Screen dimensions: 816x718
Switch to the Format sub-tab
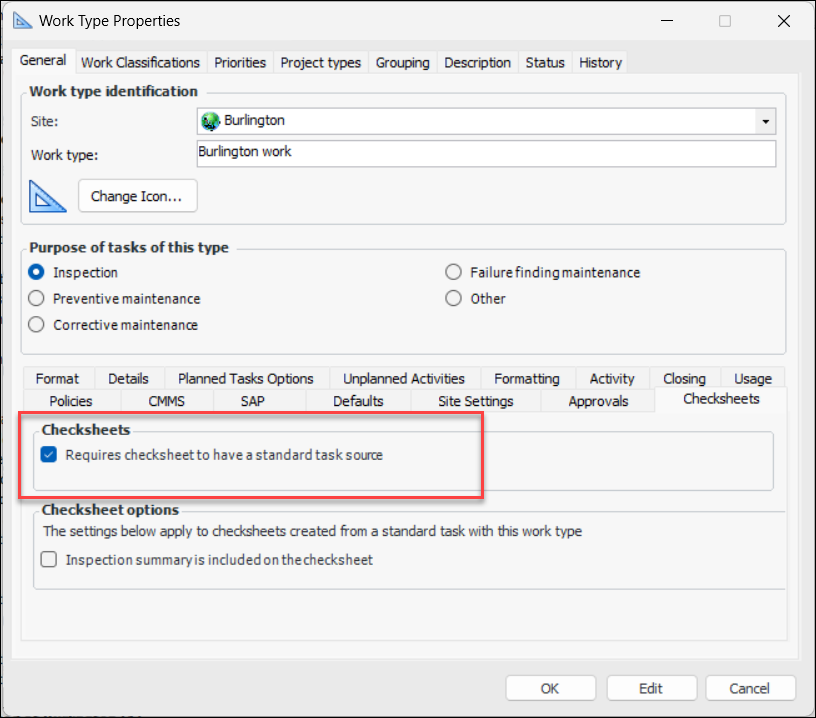pos(57,378)
